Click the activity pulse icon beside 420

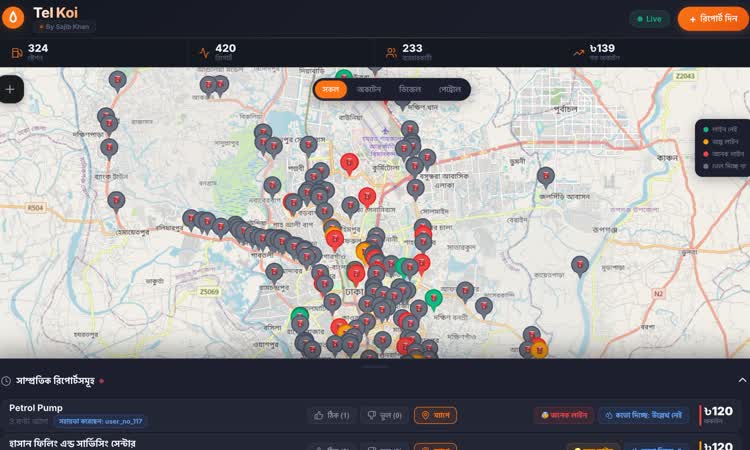[x=205, y=53]
